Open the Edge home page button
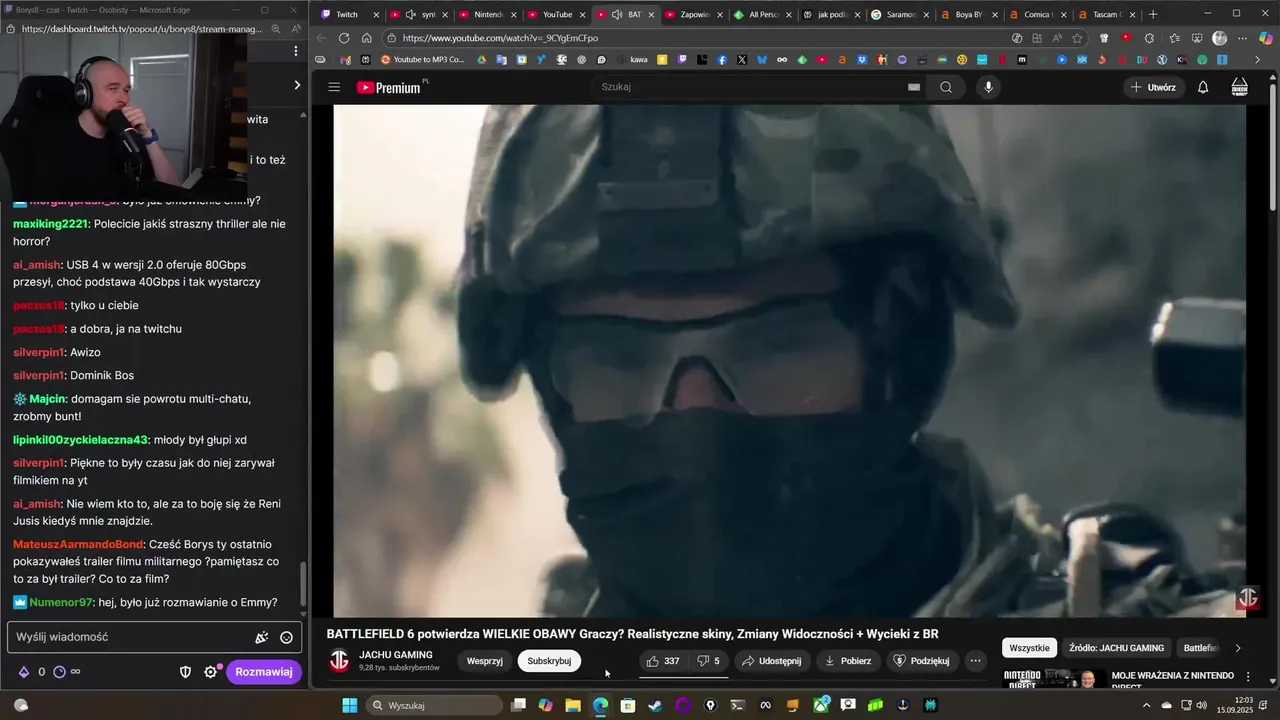The height and width of the screenshot is (720, 1280). pos(367,38)
